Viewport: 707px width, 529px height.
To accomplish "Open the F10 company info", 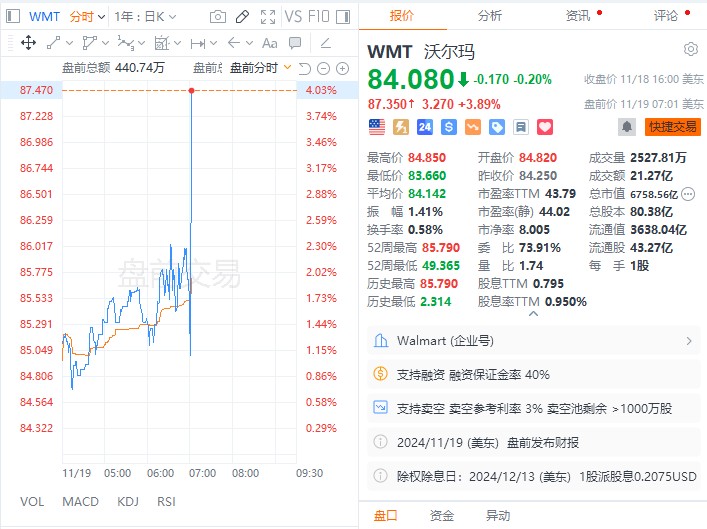I will pos(319,17).
